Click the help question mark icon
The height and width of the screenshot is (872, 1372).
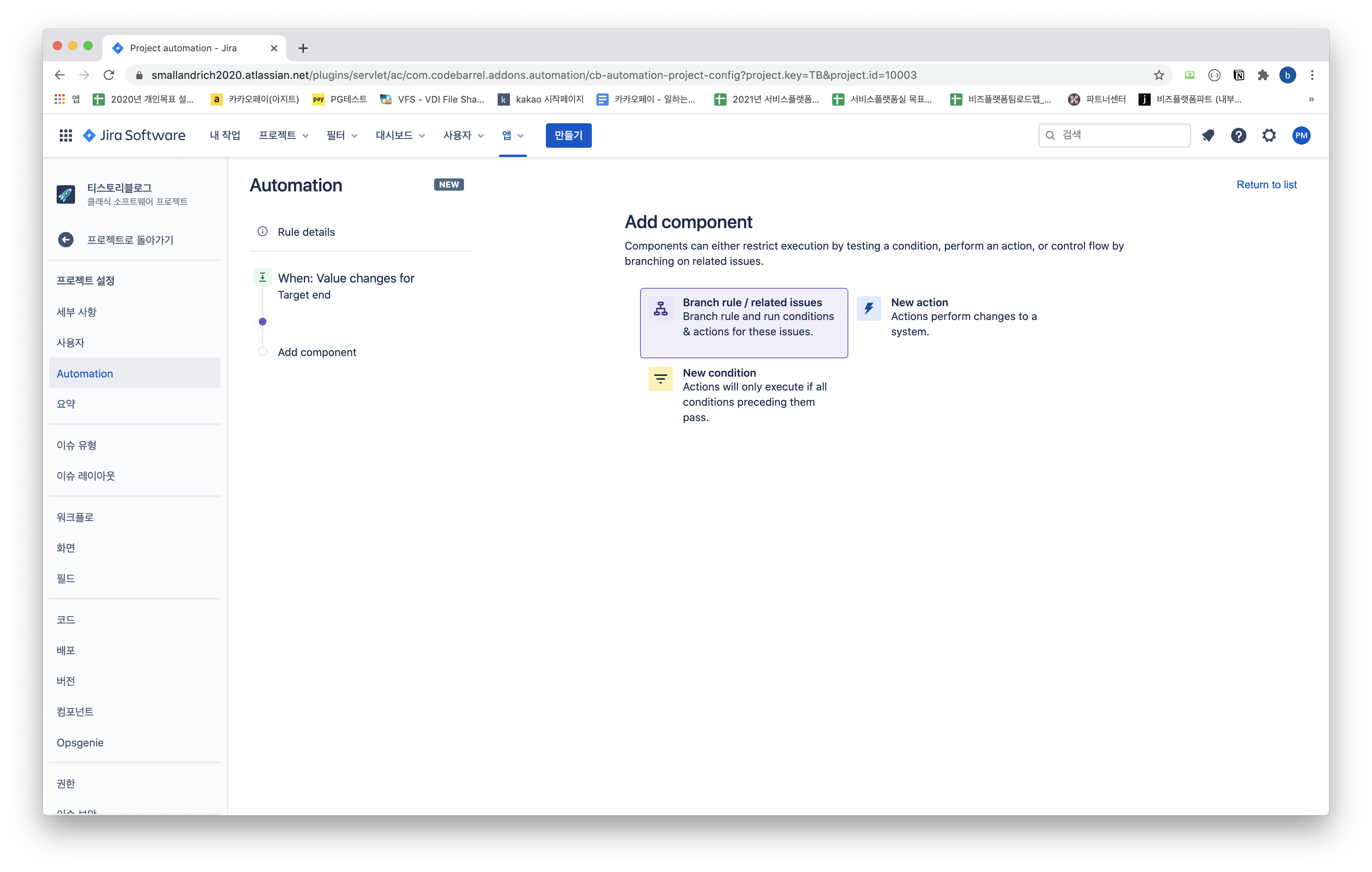(1238, 136)
